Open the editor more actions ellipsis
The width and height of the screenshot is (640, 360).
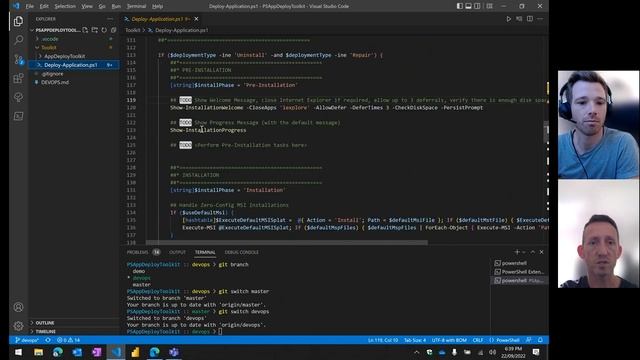pyautogui.click(x=540, y=19)
